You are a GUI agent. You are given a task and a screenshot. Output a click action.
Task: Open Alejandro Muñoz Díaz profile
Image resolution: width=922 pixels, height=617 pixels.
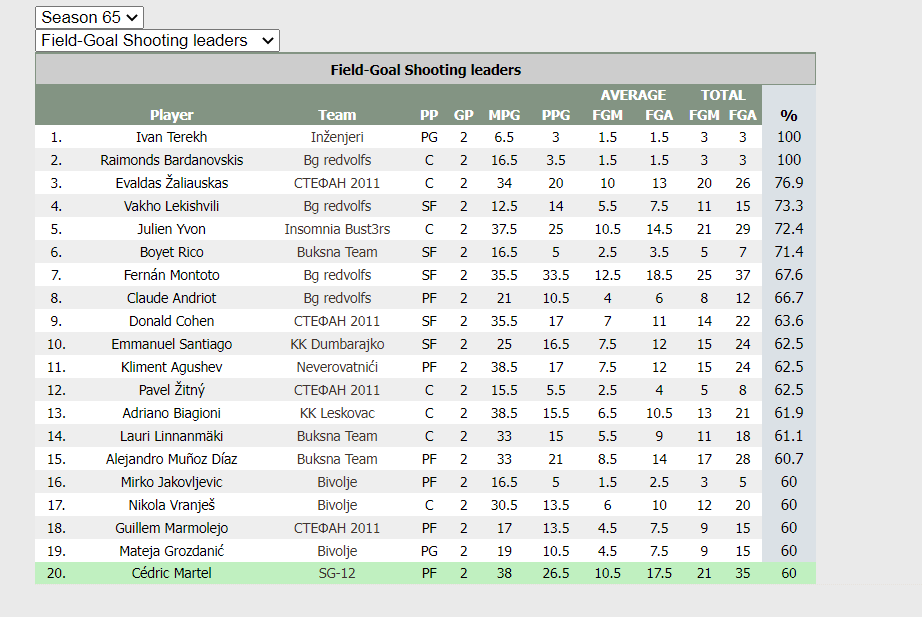click(171, 459)
